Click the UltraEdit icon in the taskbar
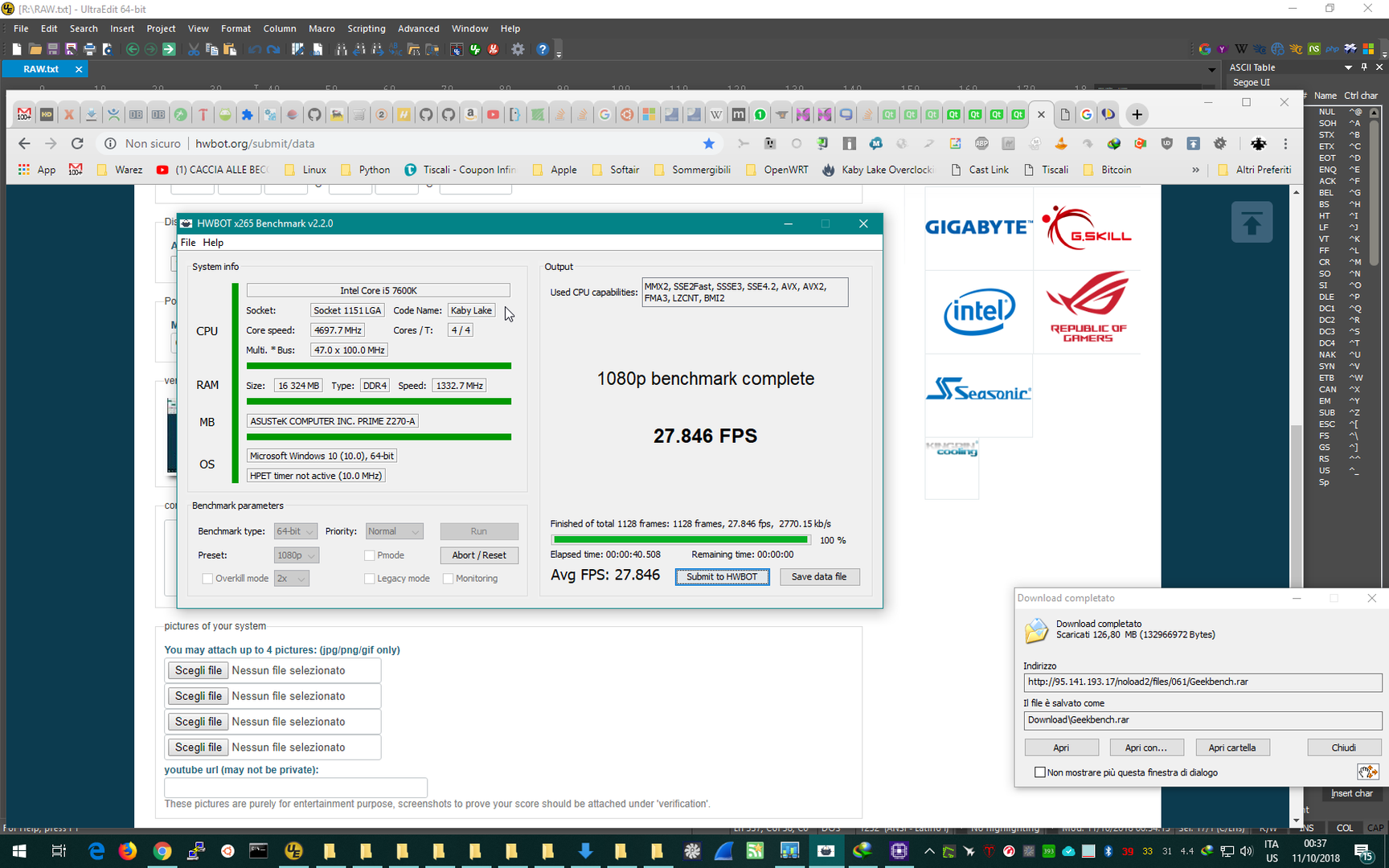 click(x=293, y=851)
